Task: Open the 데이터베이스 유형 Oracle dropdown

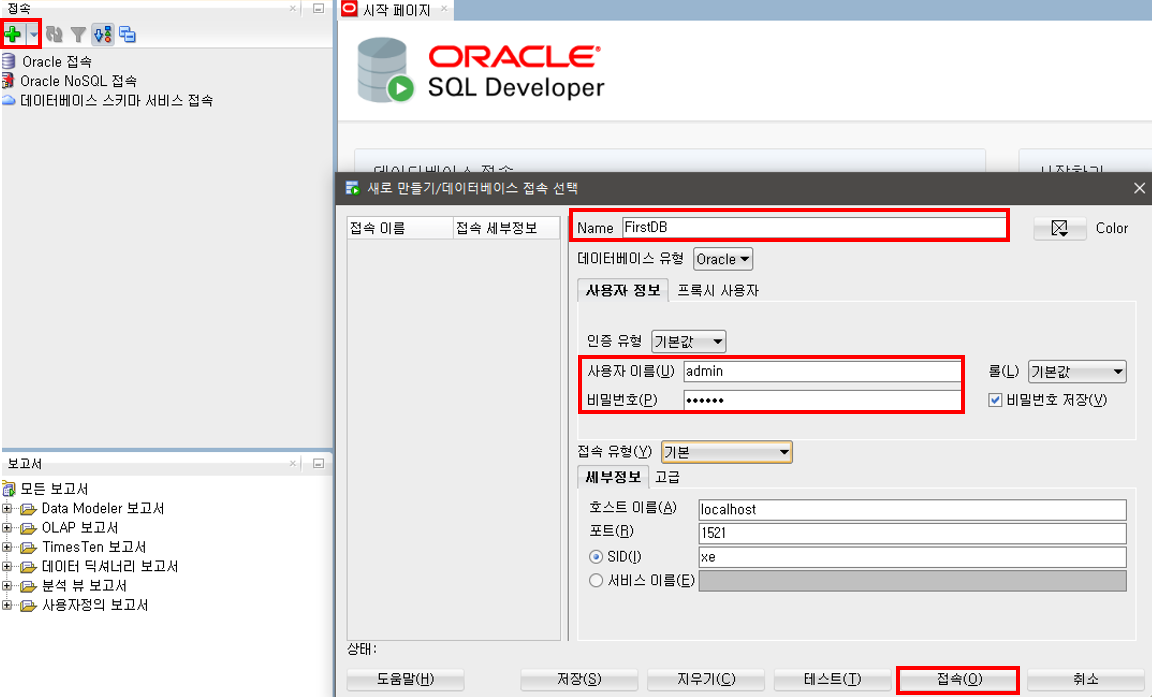Action: [724, 259]
